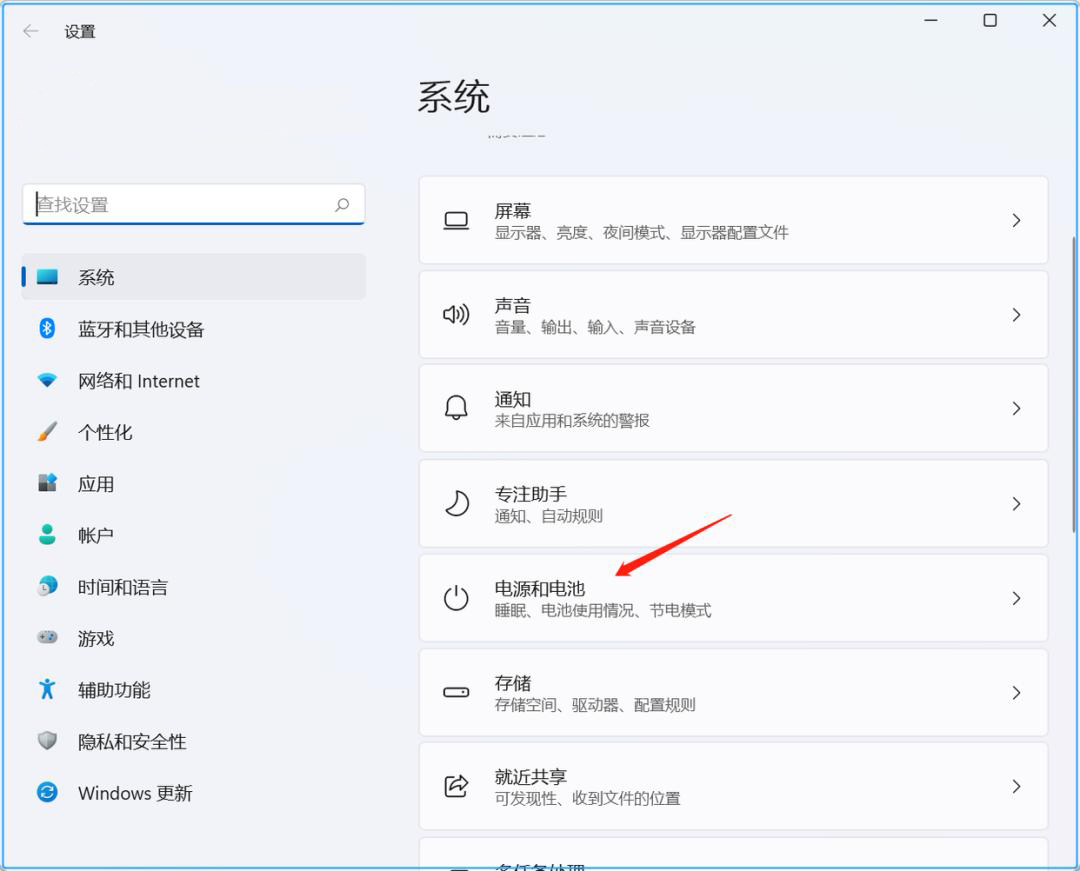Expand 通知 row with its chevron
Screen dimensions: 1080x871
pyautogui.click(x=1017, y=408)
